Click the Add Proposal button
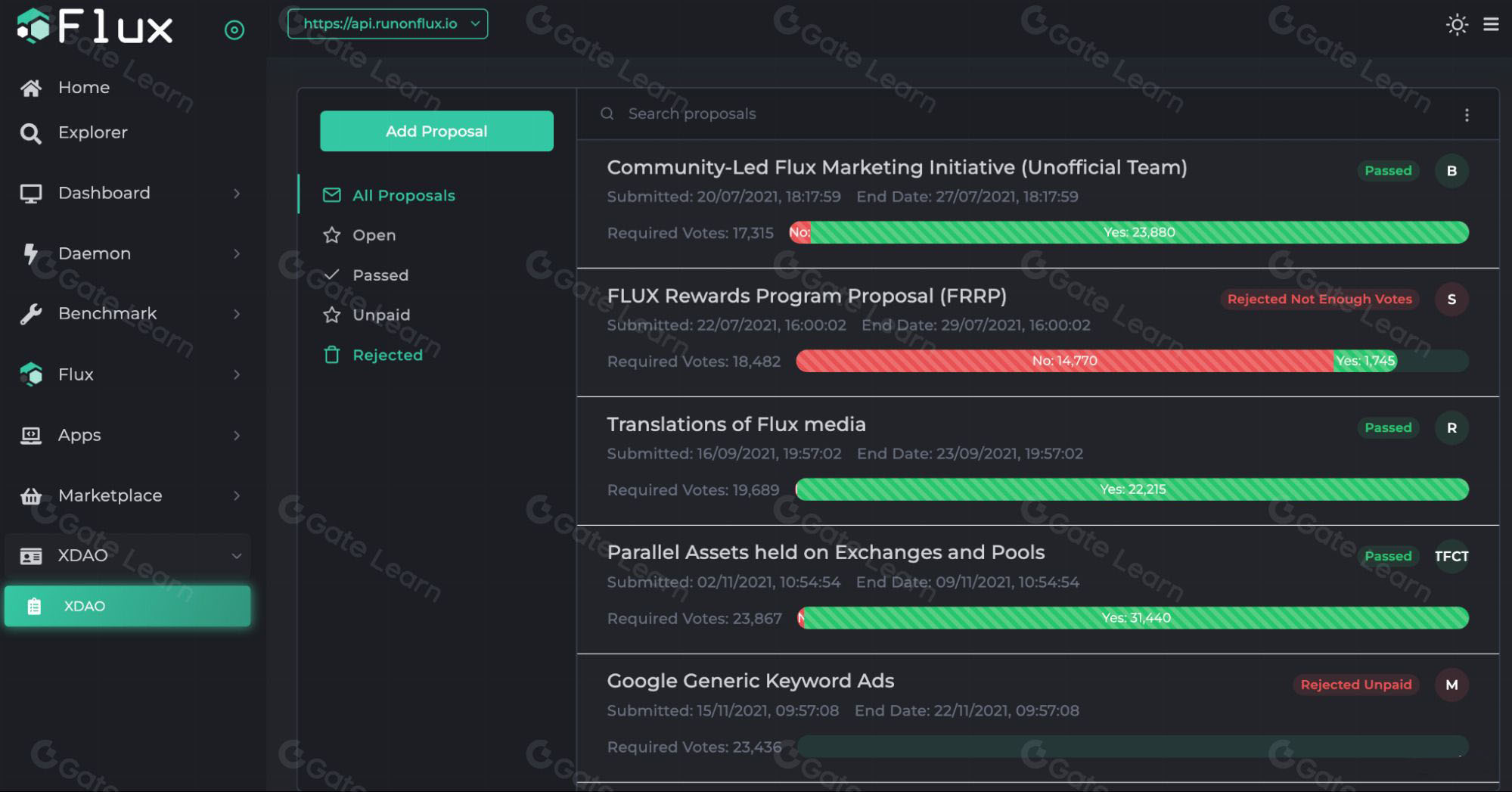1512x792 pixels. [436, 131]
